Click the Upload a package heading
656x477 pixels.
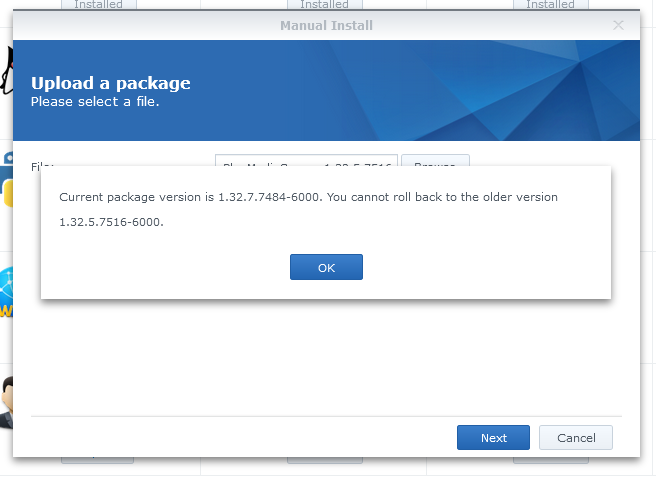110,83
